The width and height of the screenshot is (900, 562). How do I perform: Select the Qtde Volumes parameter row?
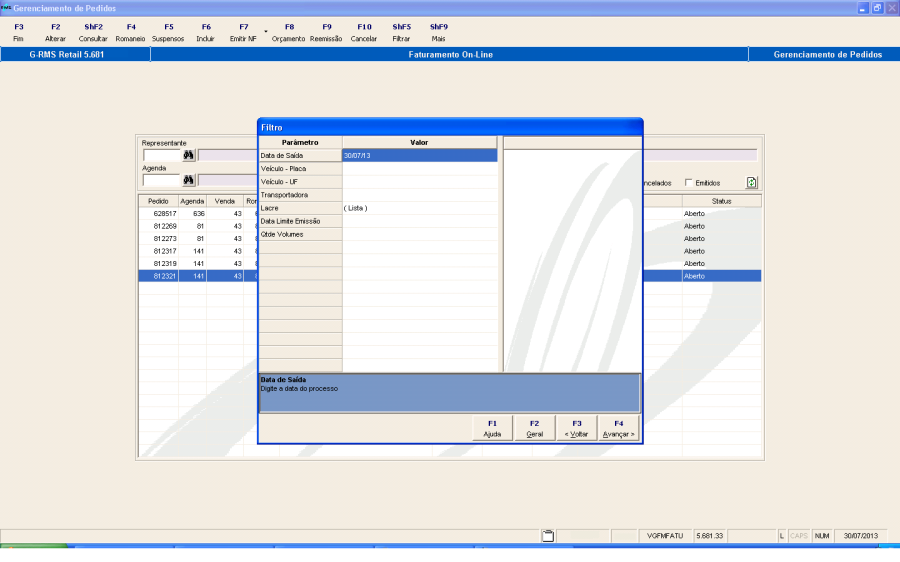click(300, 235)
